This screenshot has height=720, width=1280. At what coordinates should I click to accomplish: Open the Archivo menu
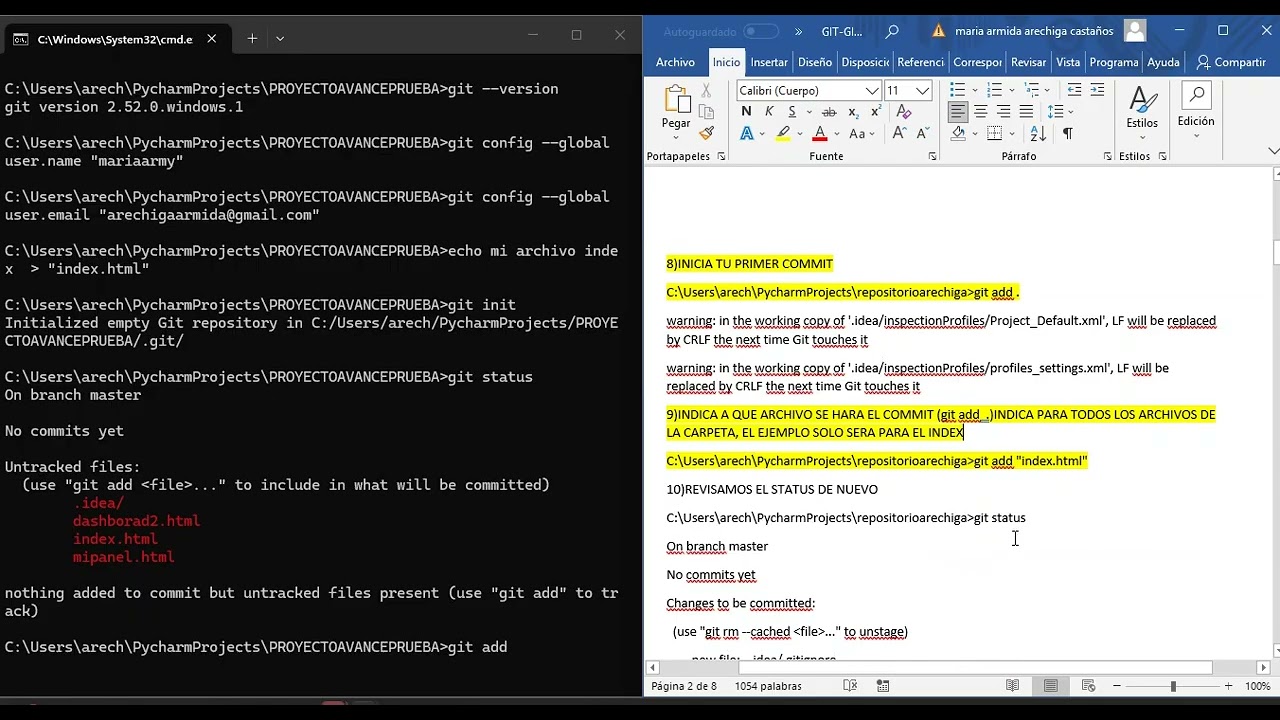(675, 62)
